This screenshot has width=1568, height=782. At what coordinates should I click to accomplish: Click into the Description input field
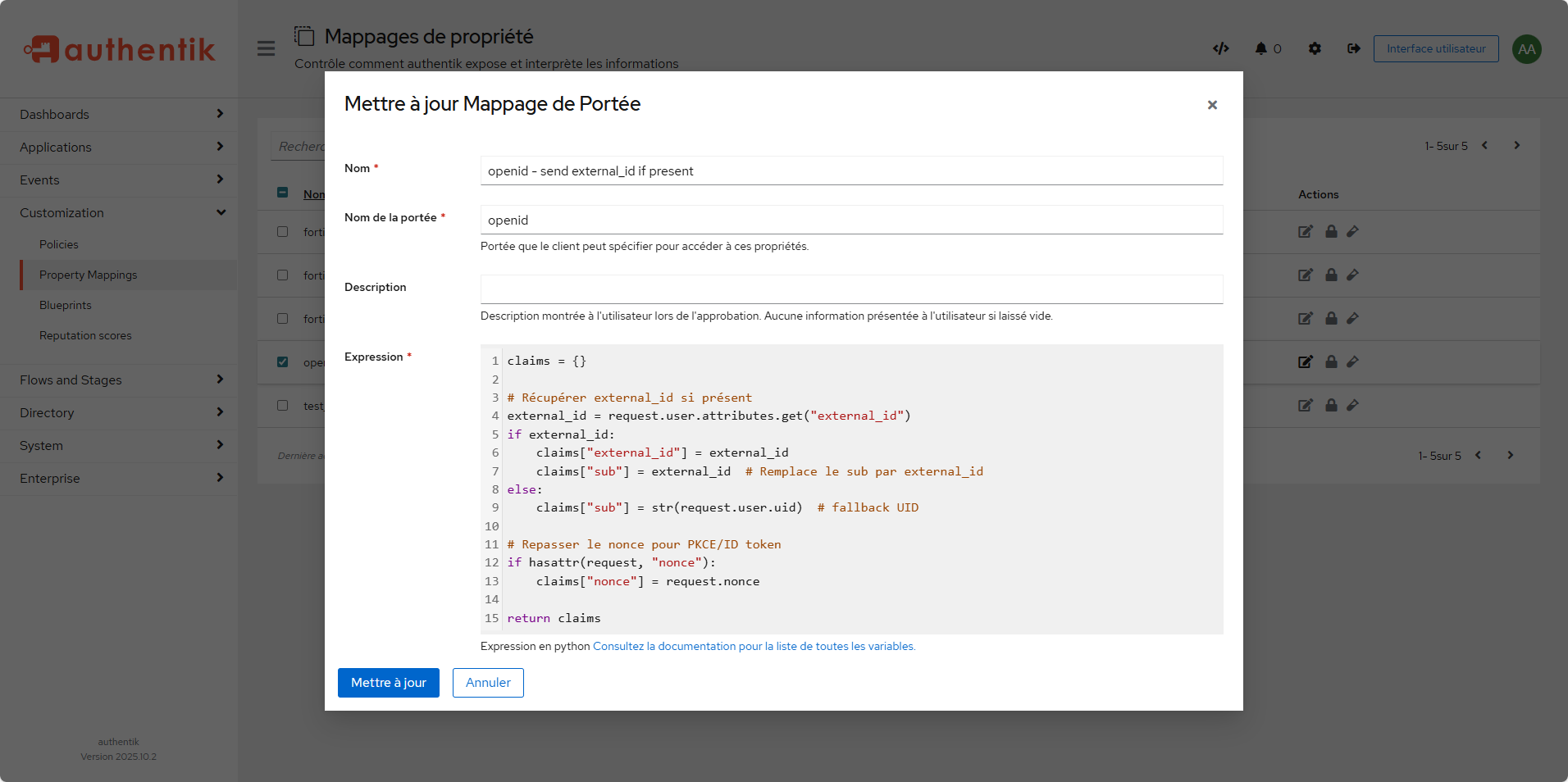click(851, 289)
